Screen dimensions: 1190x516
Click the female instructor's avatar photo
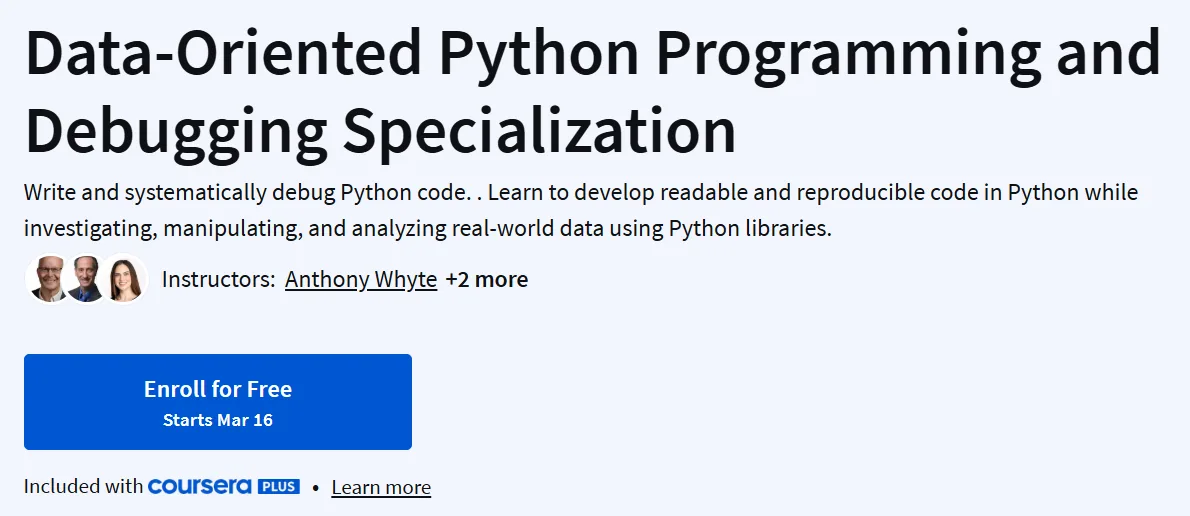(123, 279)
